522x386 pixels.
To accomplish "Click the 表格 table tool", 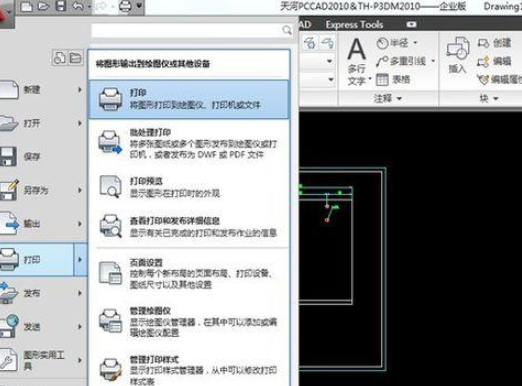I will coord(393,80).
